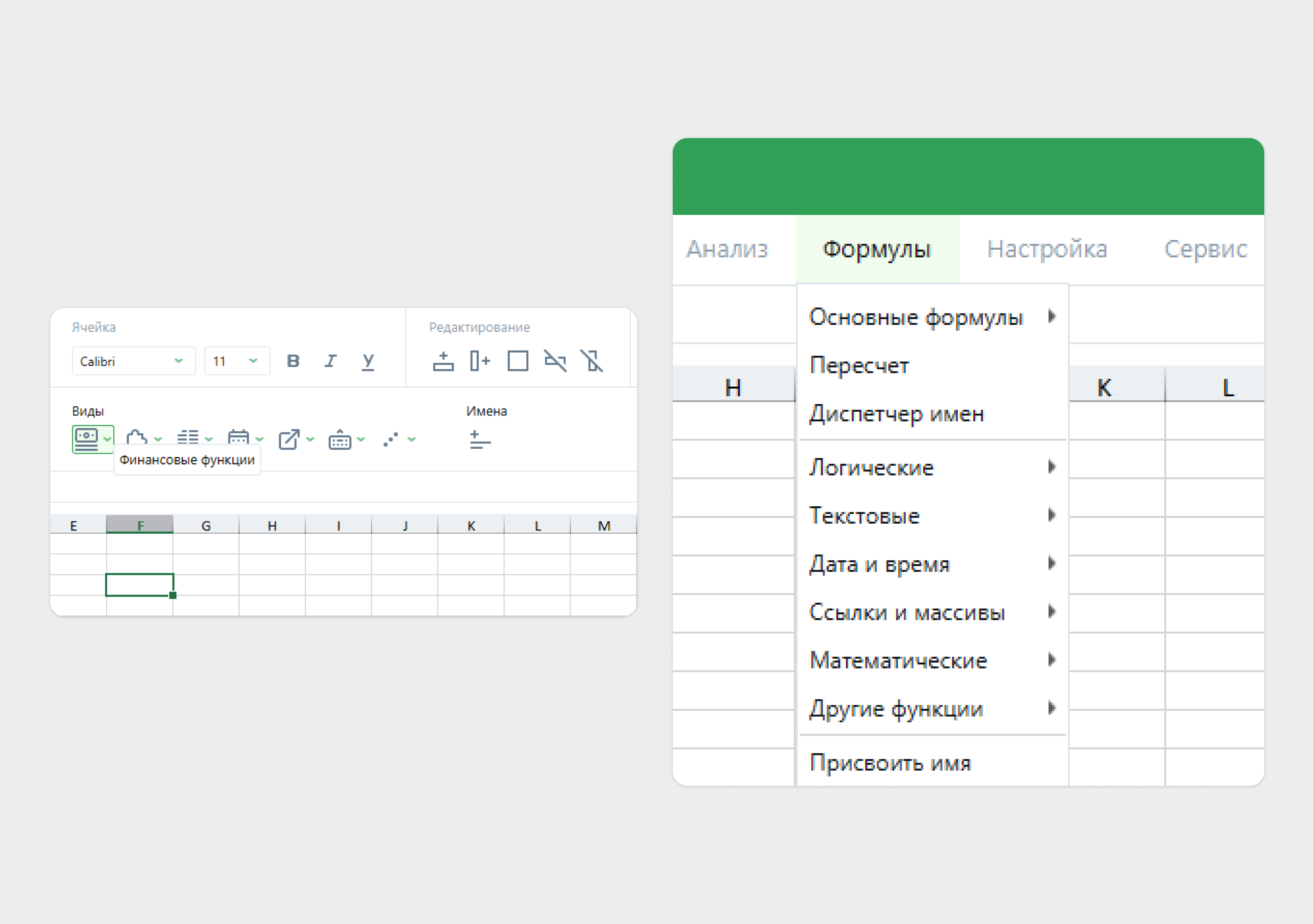Choose Присвоить имя menu item

[933, 763]
